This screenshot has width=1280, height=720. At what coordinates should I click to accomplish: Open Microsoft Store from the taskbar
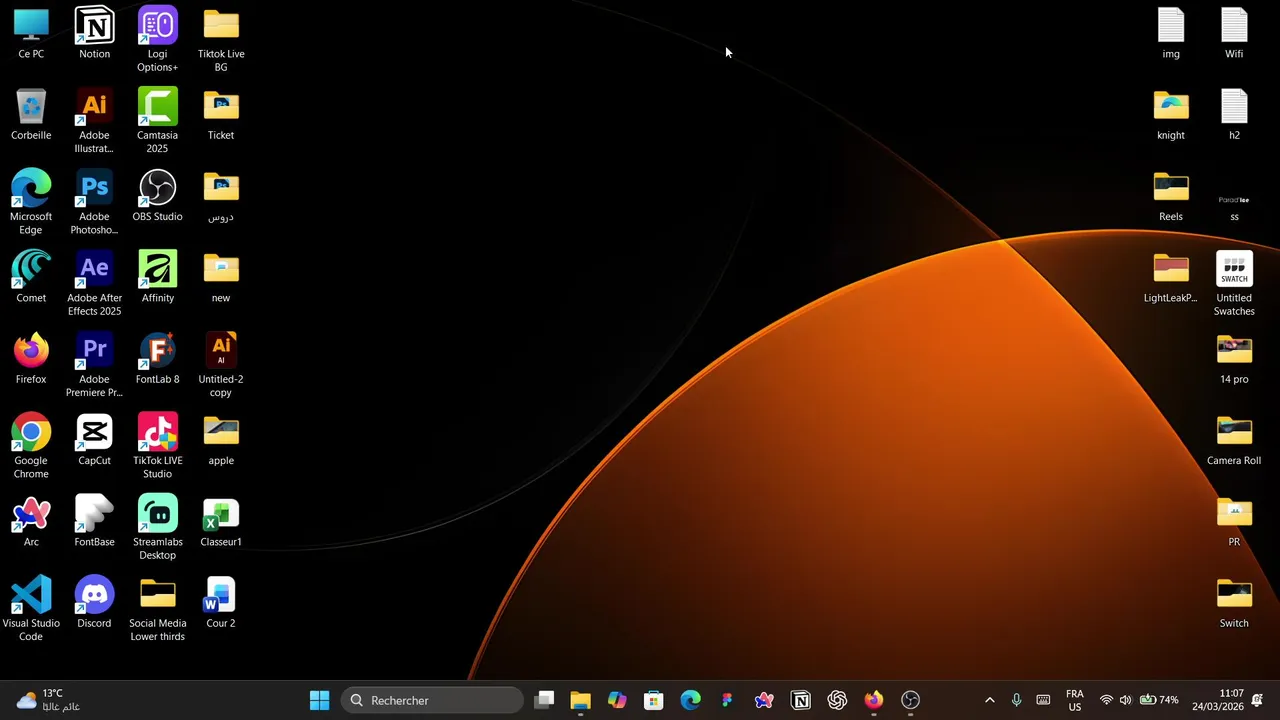click(654, 700)
